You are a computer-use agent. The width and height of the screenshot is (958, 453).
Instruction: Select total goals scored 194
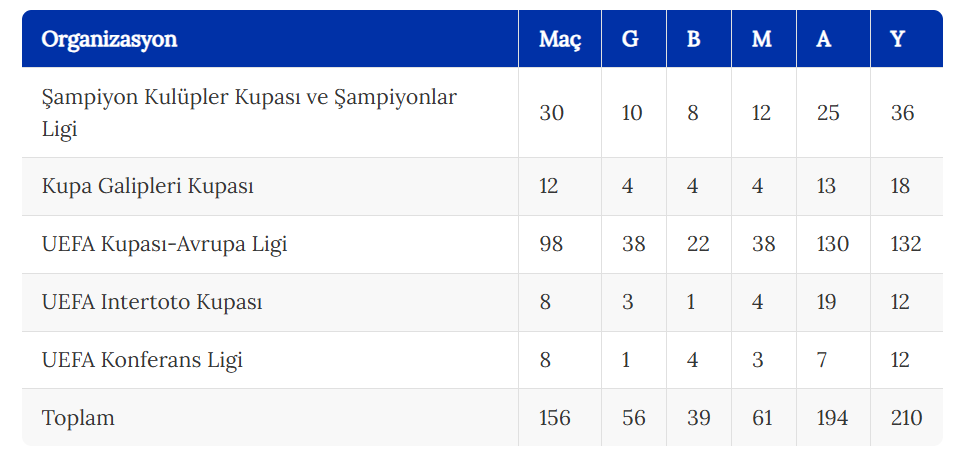[832, 418]
